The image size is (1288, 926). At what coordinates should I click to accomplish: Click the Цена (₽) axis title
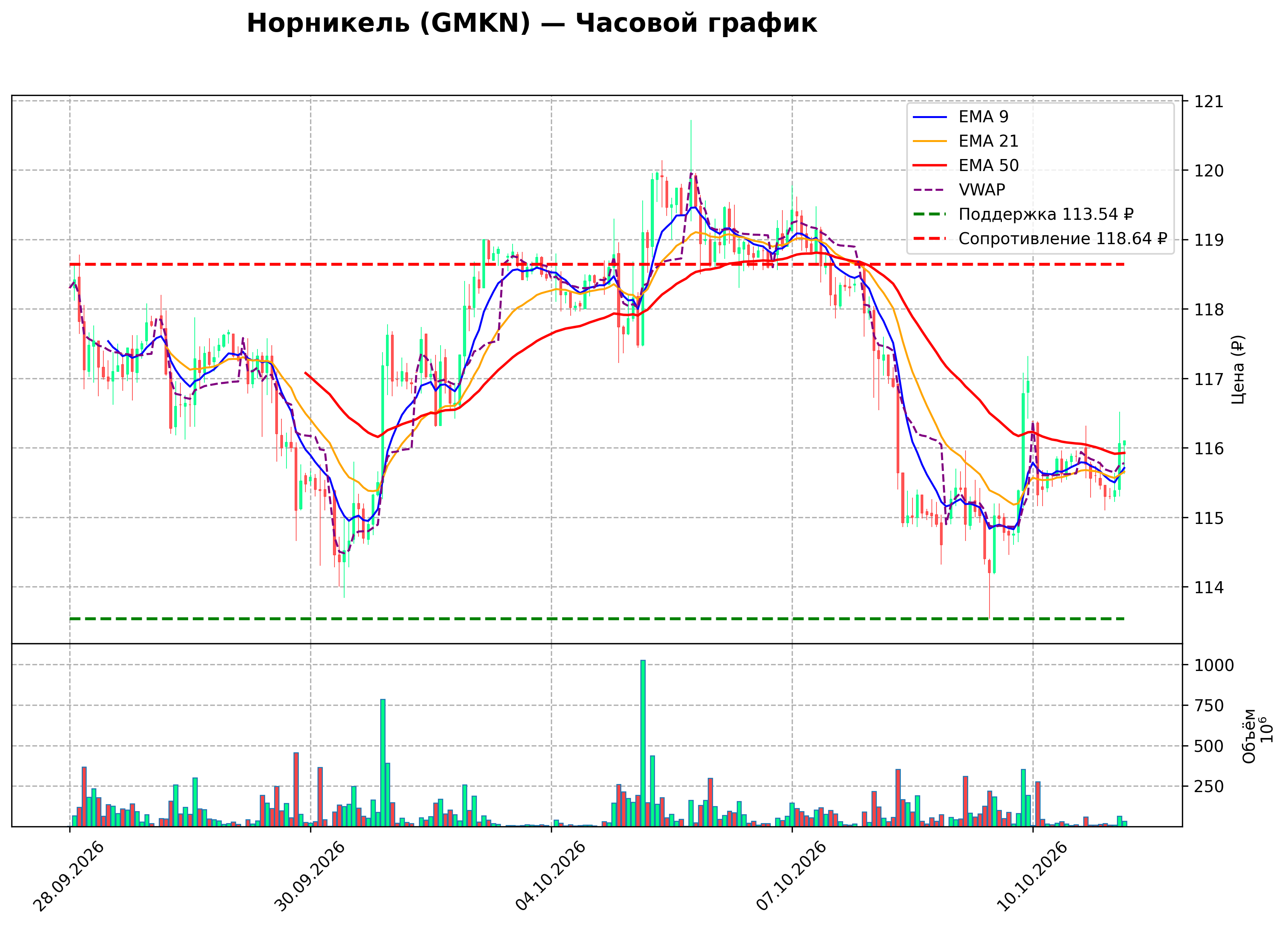(1238, 370)
